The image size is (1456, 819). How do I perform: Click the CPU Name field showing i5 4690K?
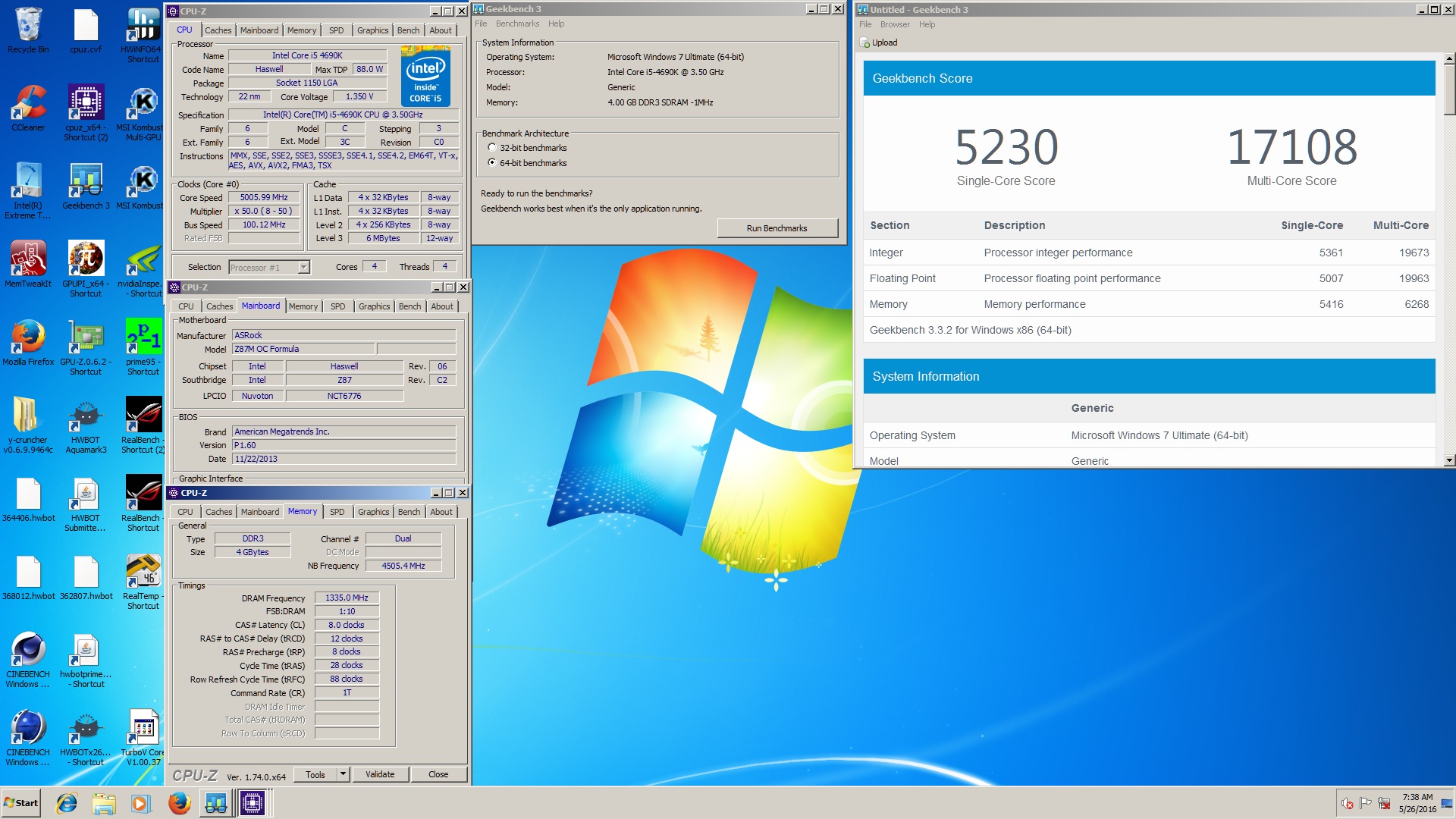(307, 55)
